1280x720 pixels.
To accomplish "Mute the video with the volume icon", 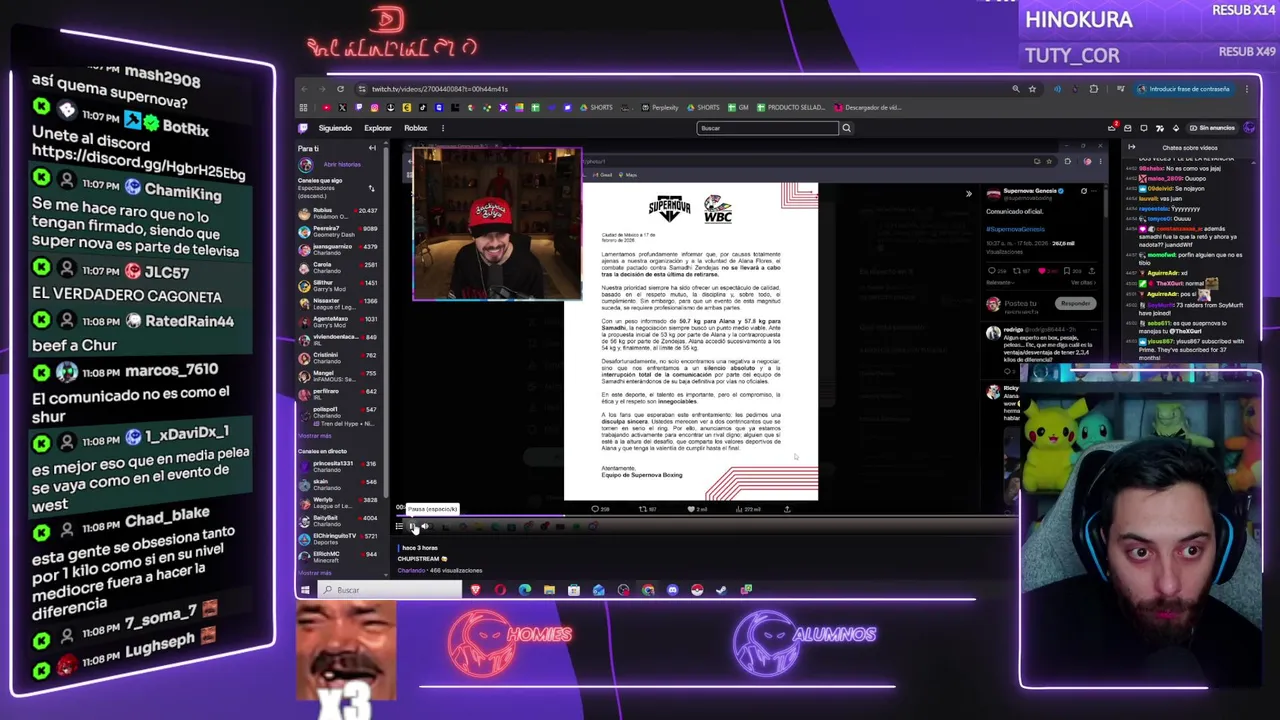I will [x=425, y=526].
